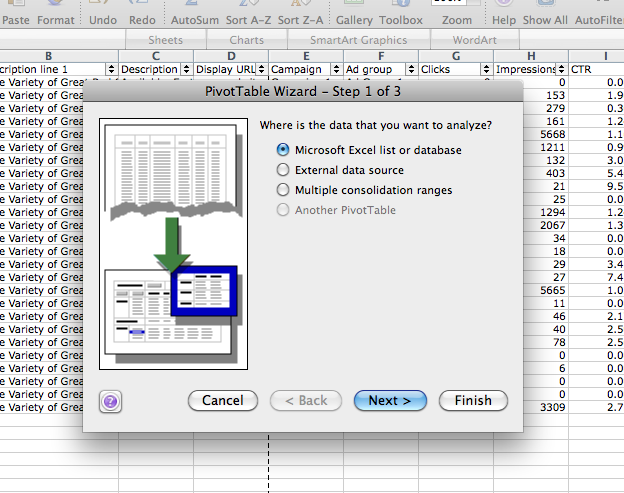
Task: Select column I header
Action: click(597, 56)
